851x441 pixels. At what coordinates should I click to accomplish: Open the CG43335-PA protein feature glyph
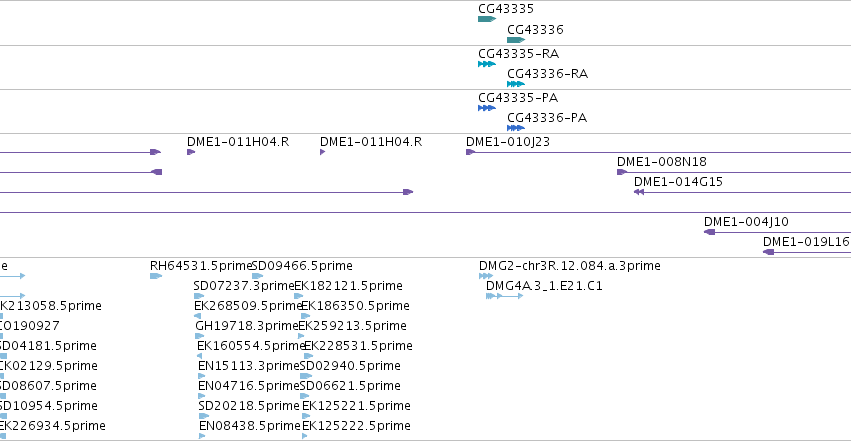click(487, 108)
